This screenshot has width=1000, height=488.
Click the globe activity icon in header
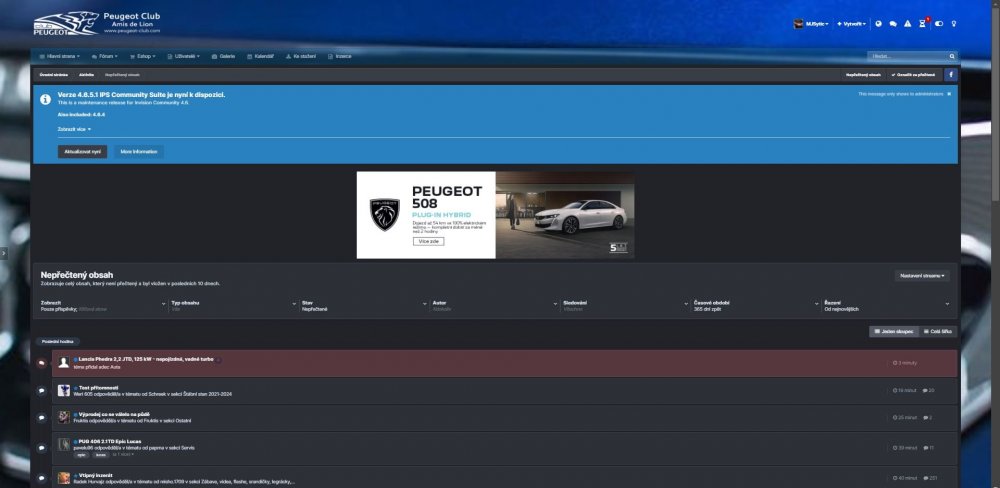click(x=878, y=24)
